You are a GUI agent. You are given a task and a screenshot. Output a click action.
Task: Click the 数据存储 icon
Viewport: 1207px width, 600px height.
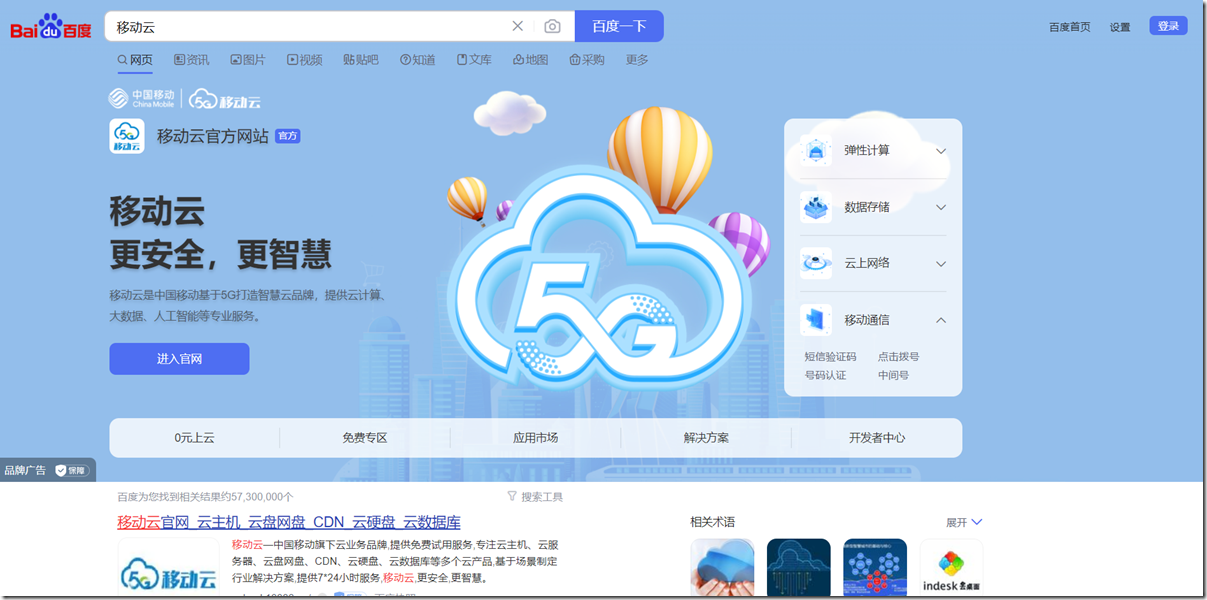pos(816,207)
